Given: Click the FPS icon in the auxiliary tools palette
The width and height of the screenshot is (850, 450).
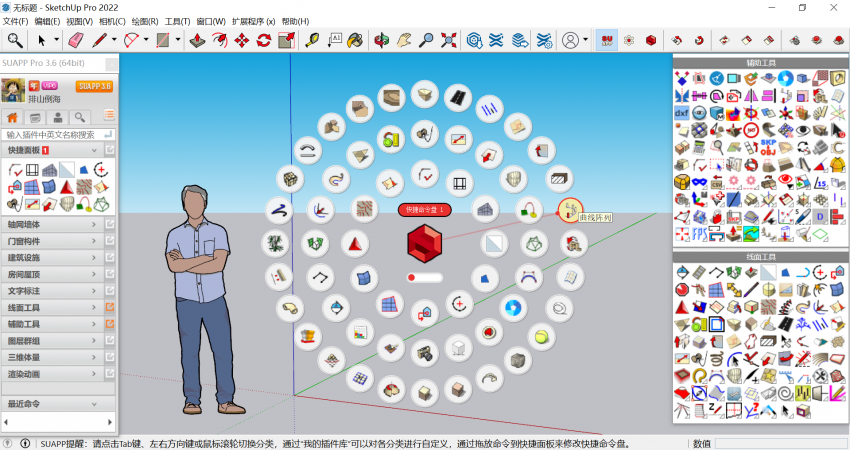Looking at the screenshot, I should coord(699,234).
